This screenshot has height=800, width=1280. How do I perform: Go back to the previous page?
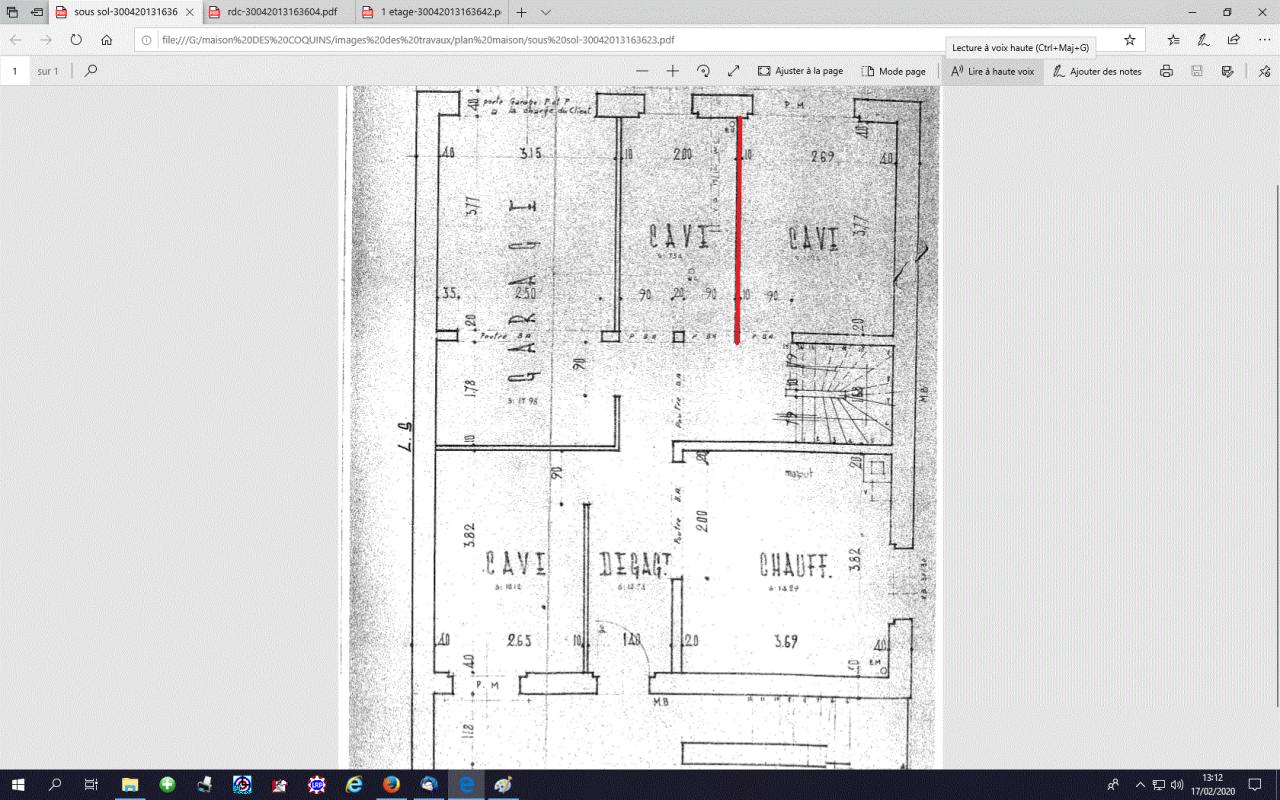[16, 40]
